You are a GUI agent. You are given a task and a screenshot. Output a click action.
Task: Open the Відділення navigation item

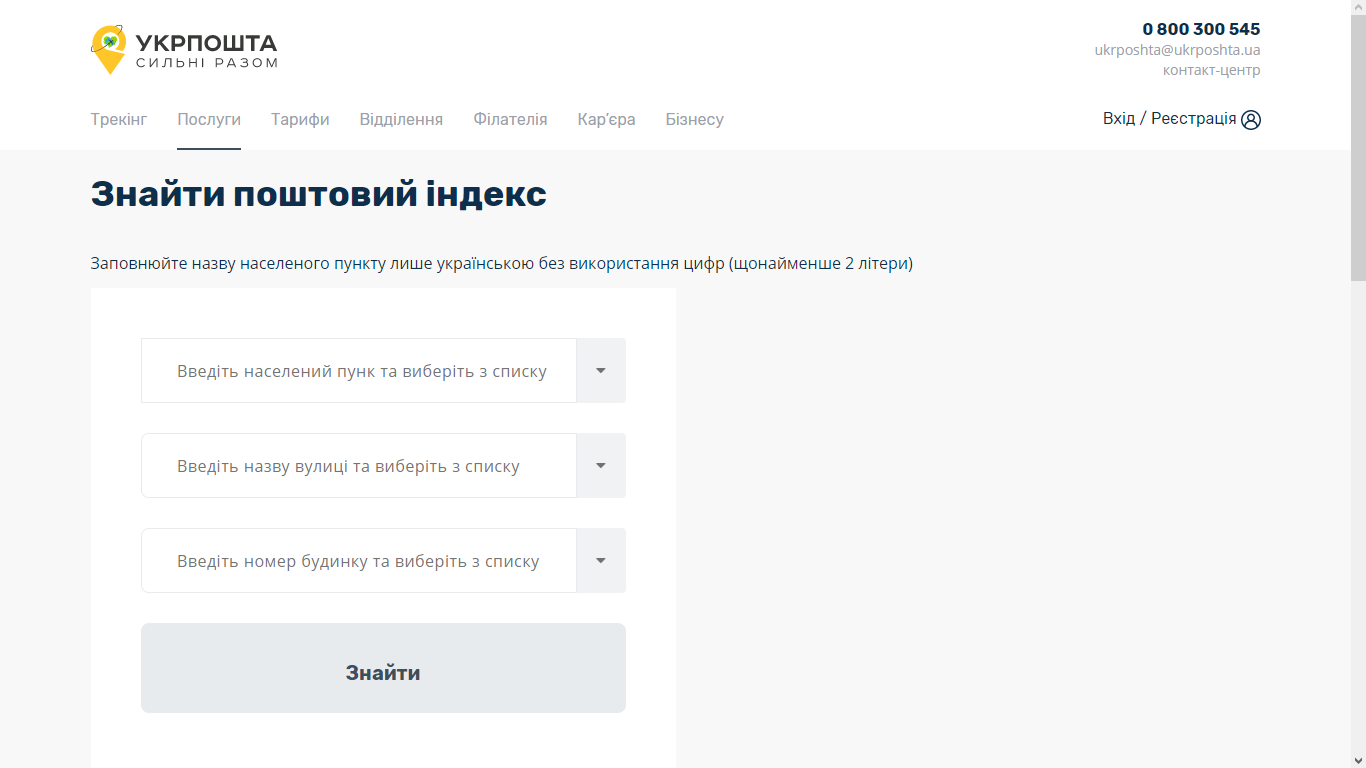pos(401,119)
